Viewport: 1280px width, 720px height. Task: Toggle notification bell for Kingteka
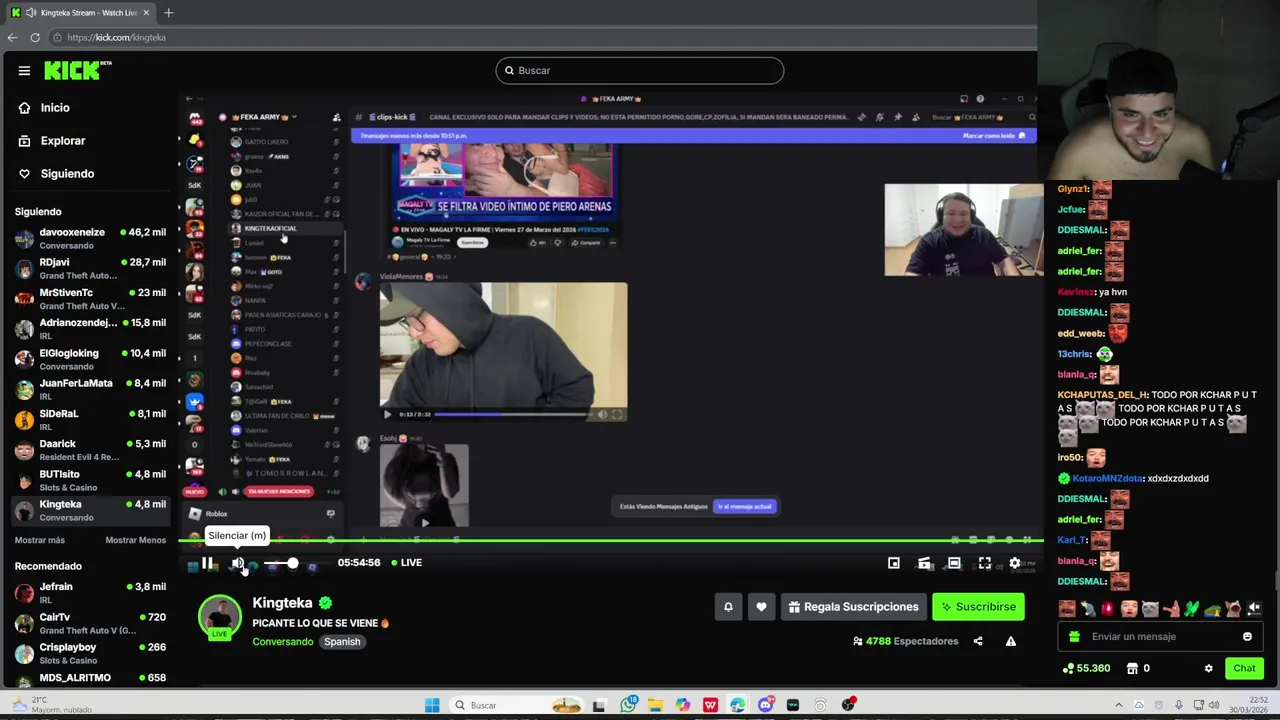point(728,607)
